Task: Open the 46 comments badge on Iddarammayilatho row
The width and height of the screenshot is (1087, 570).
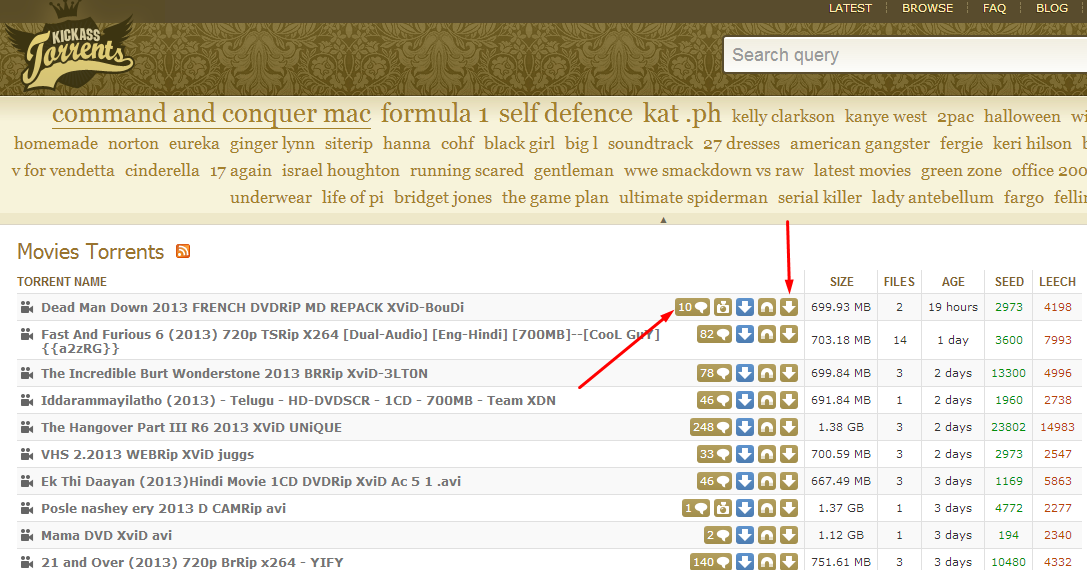Action: click(715, 400)
